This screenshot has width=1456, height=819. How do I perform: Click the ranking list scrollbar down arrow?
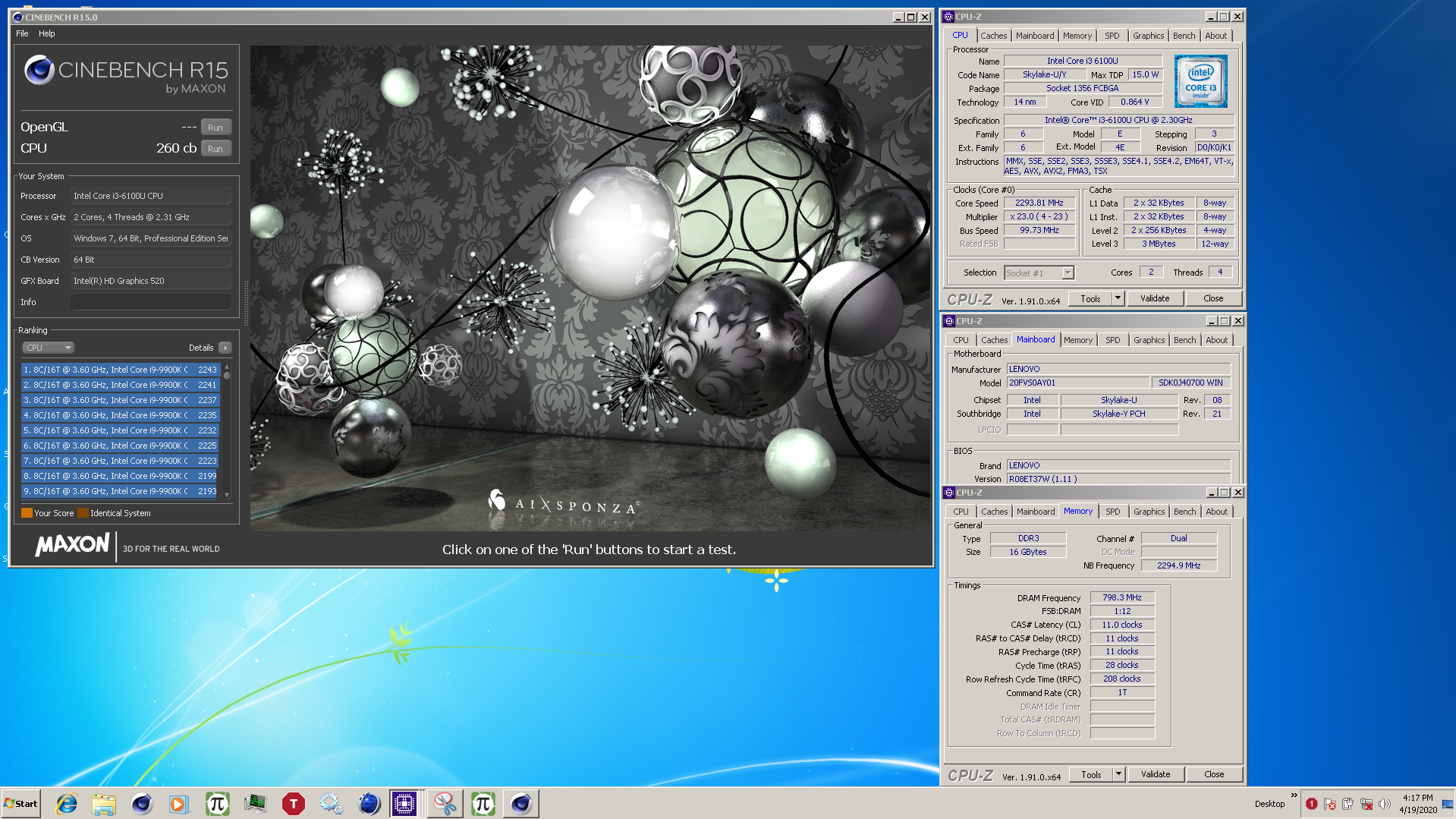point(227,494)
